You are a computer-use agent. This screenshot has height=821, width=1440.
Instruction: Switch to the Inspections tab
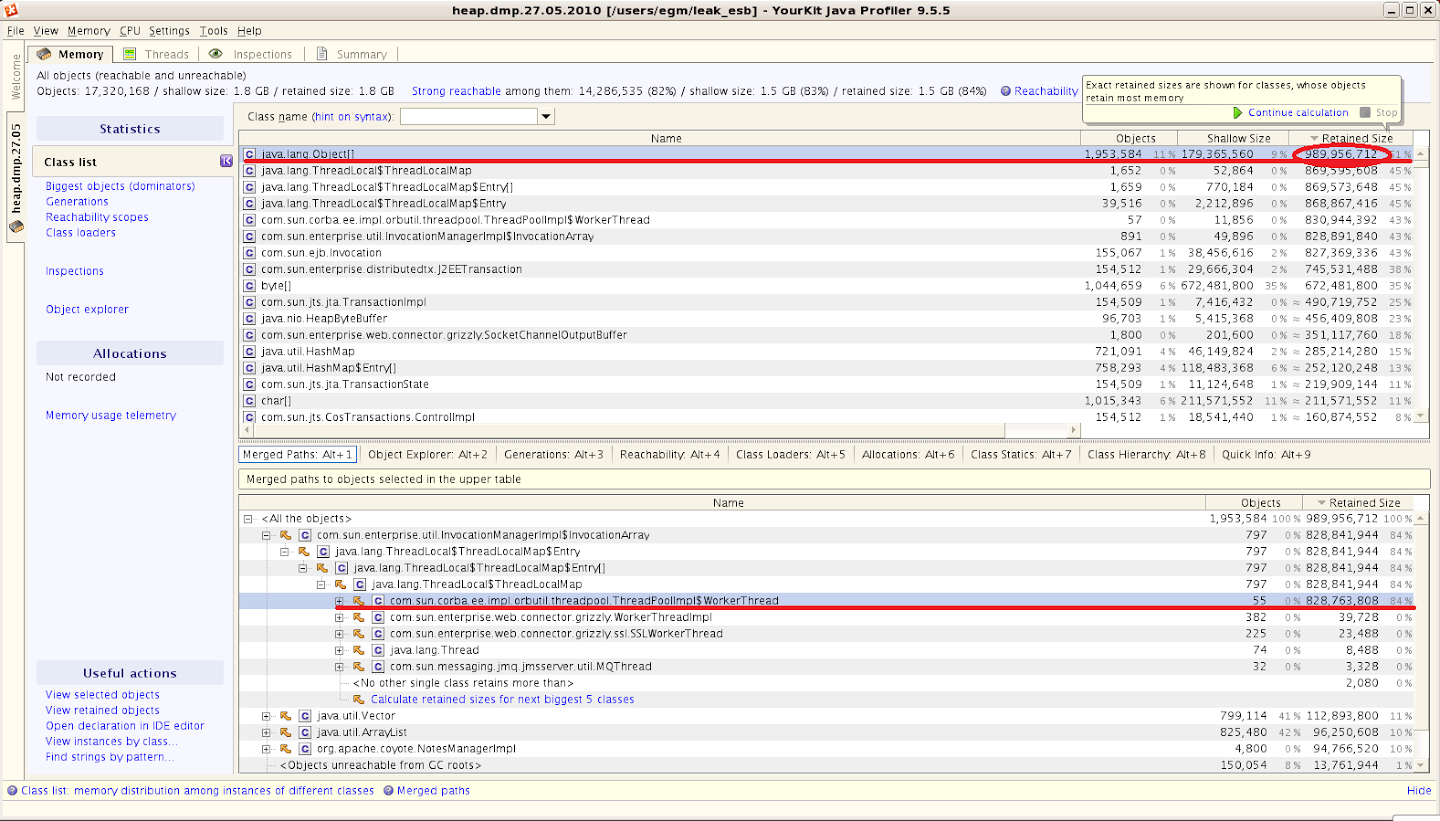tap(251, 54)
